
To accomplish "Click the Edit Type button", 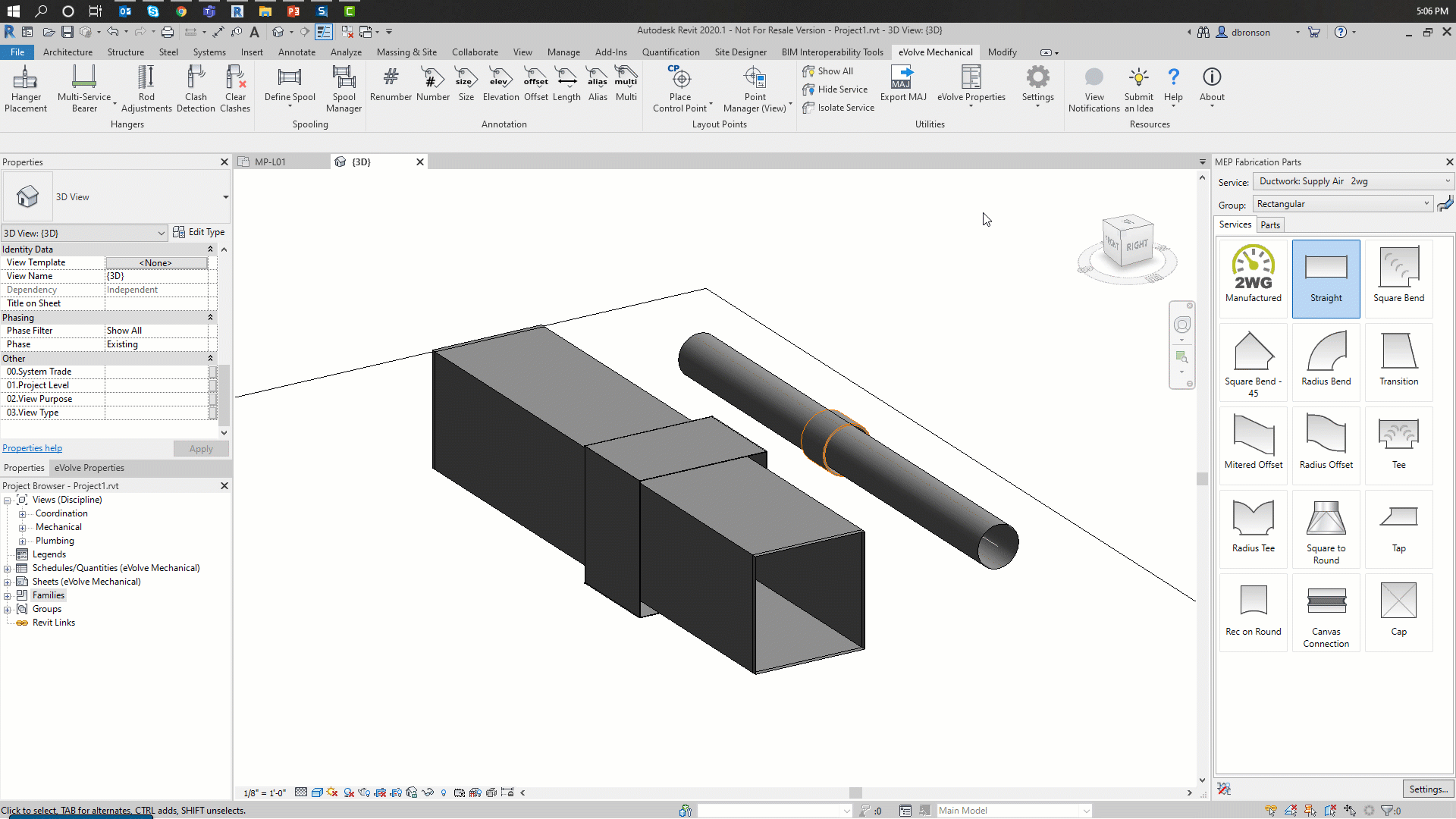I will [x=199, y=232].
